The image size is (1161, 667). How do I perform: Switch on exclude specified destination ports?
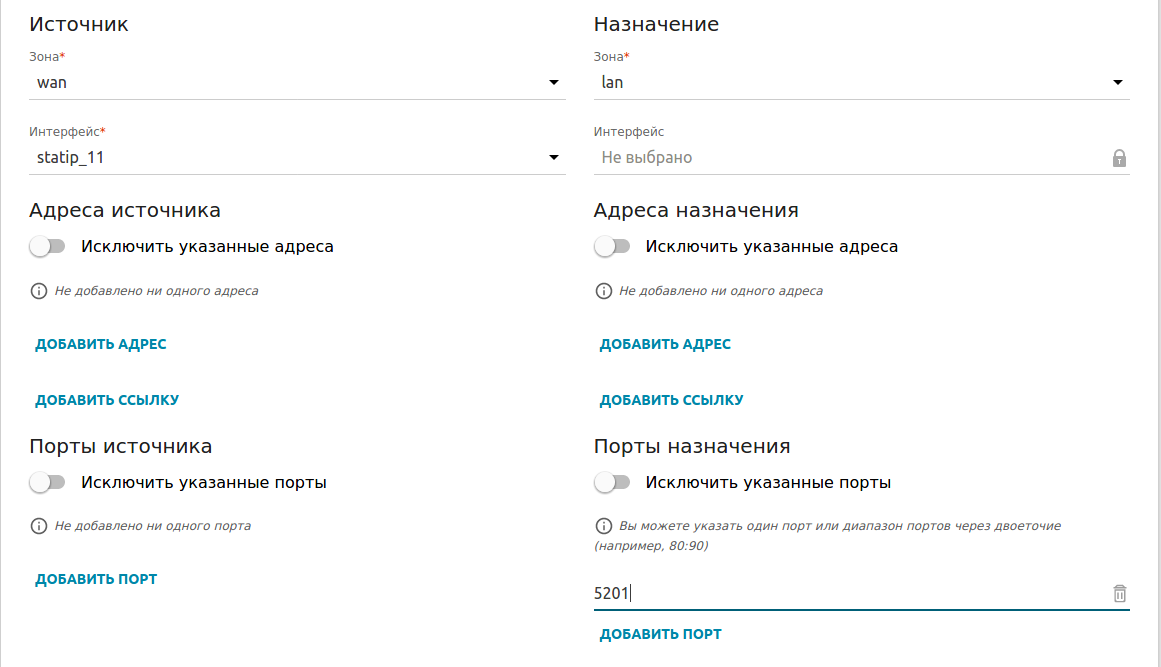(x=611, y=483)
